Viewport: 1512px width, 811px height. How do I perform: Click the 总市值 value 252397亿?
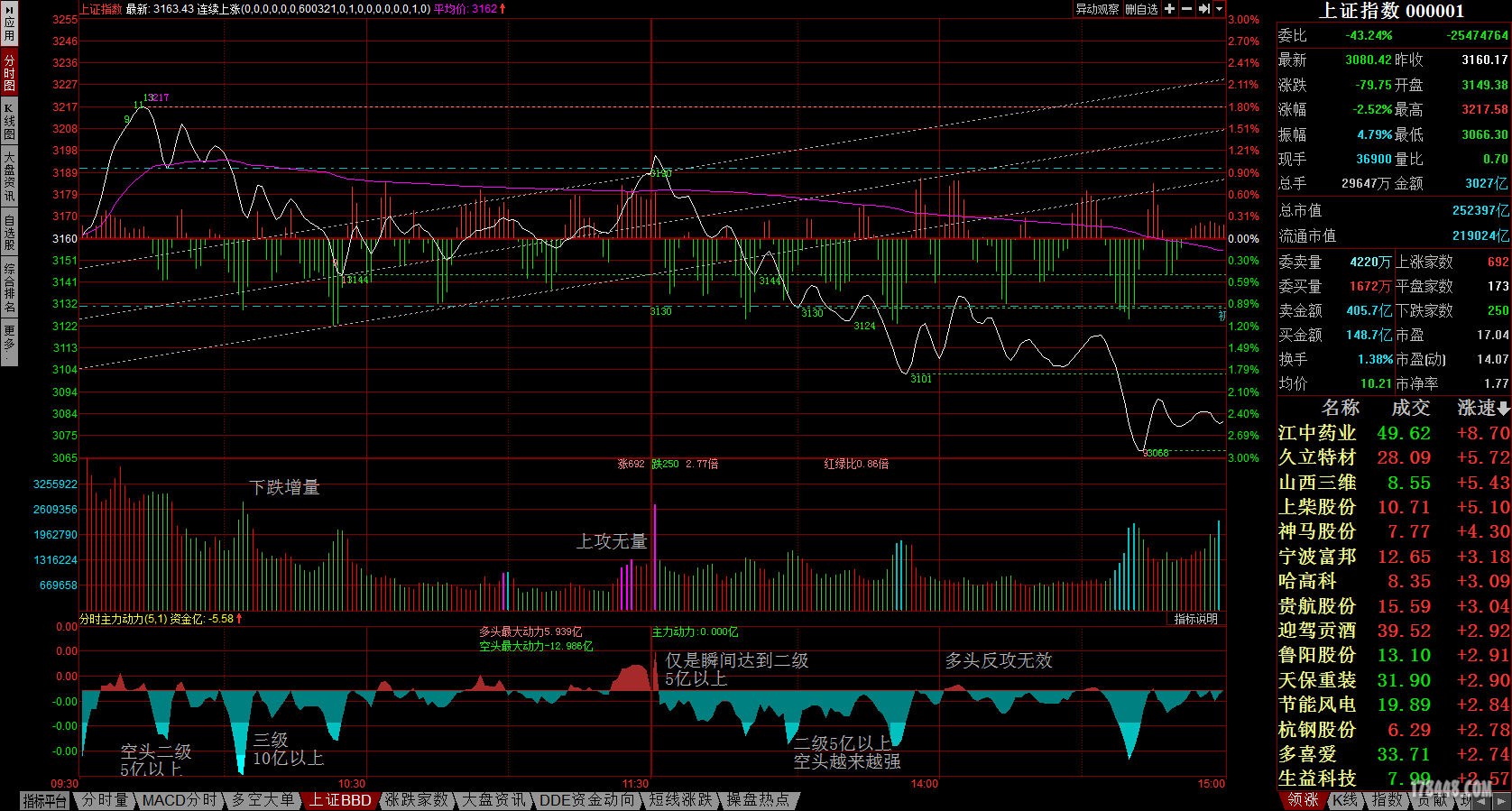pyautogui.click(x=1480, y=210)
